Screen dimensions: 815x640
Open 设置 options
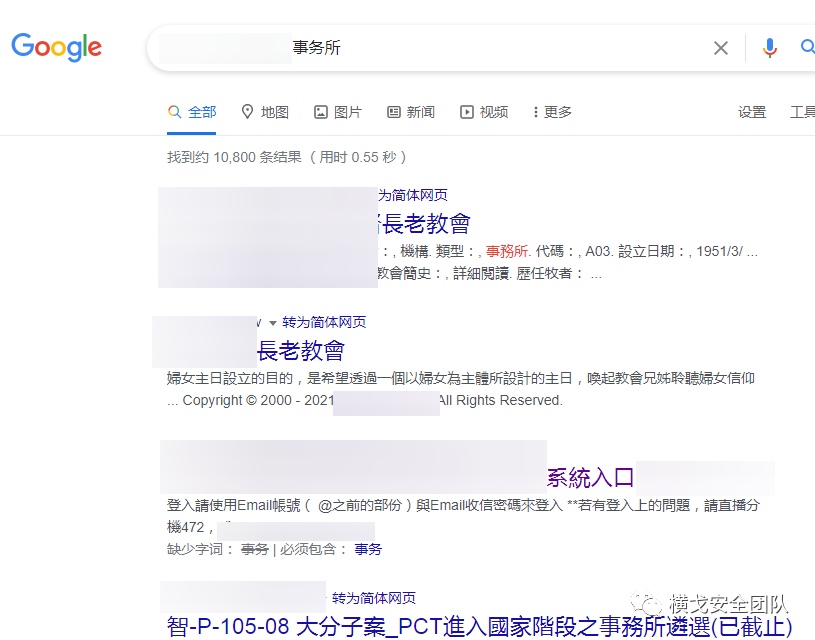pyautogui.click(x=752, y=112)
